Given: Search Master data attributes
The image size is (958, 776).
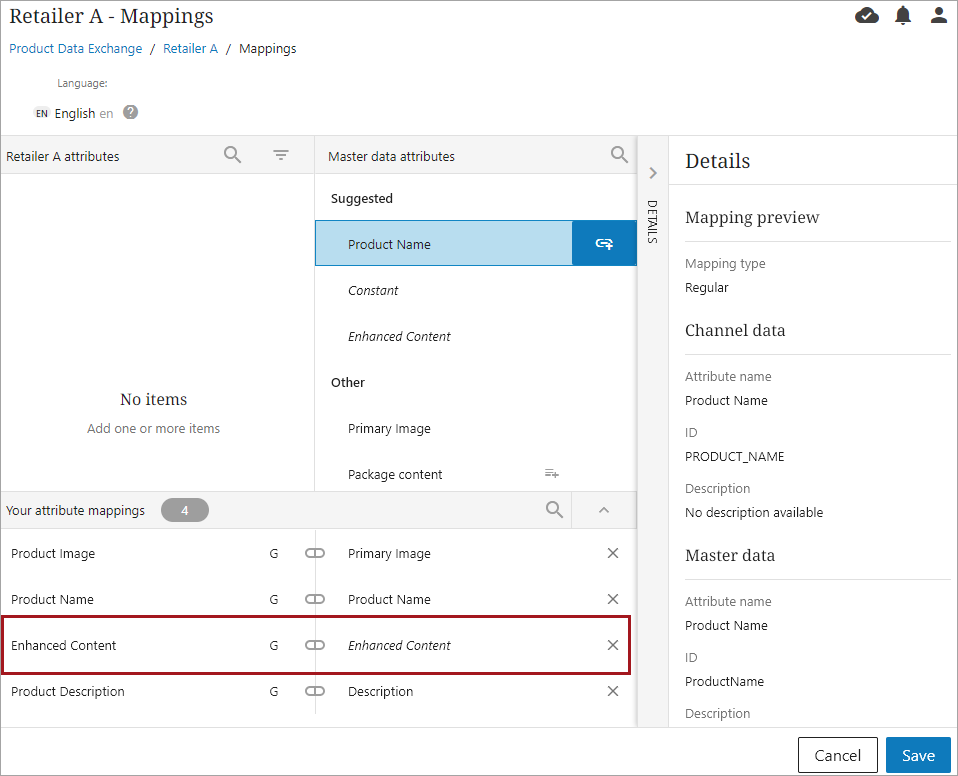Looking at the screenshot, I should click(619, 155).
